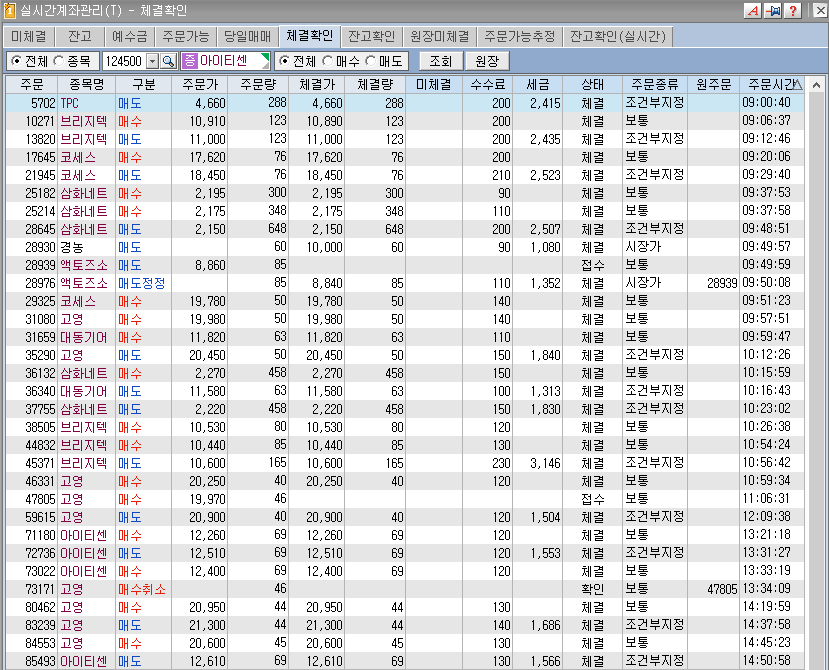Switch to the 원장미체결 tab
Screen dimensions: 829x670
pyautogui.click(x=440, y=36)
